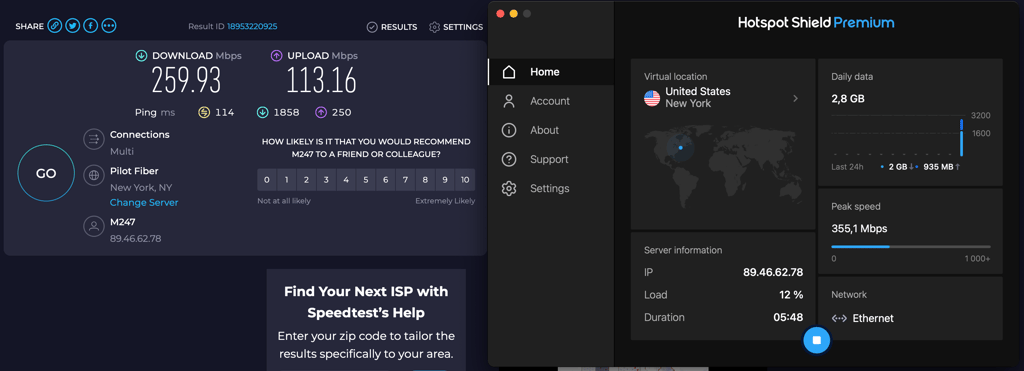This screenshot has width=1024, height=371.
Task: Rate recommendation score 4
Action: 345,180
